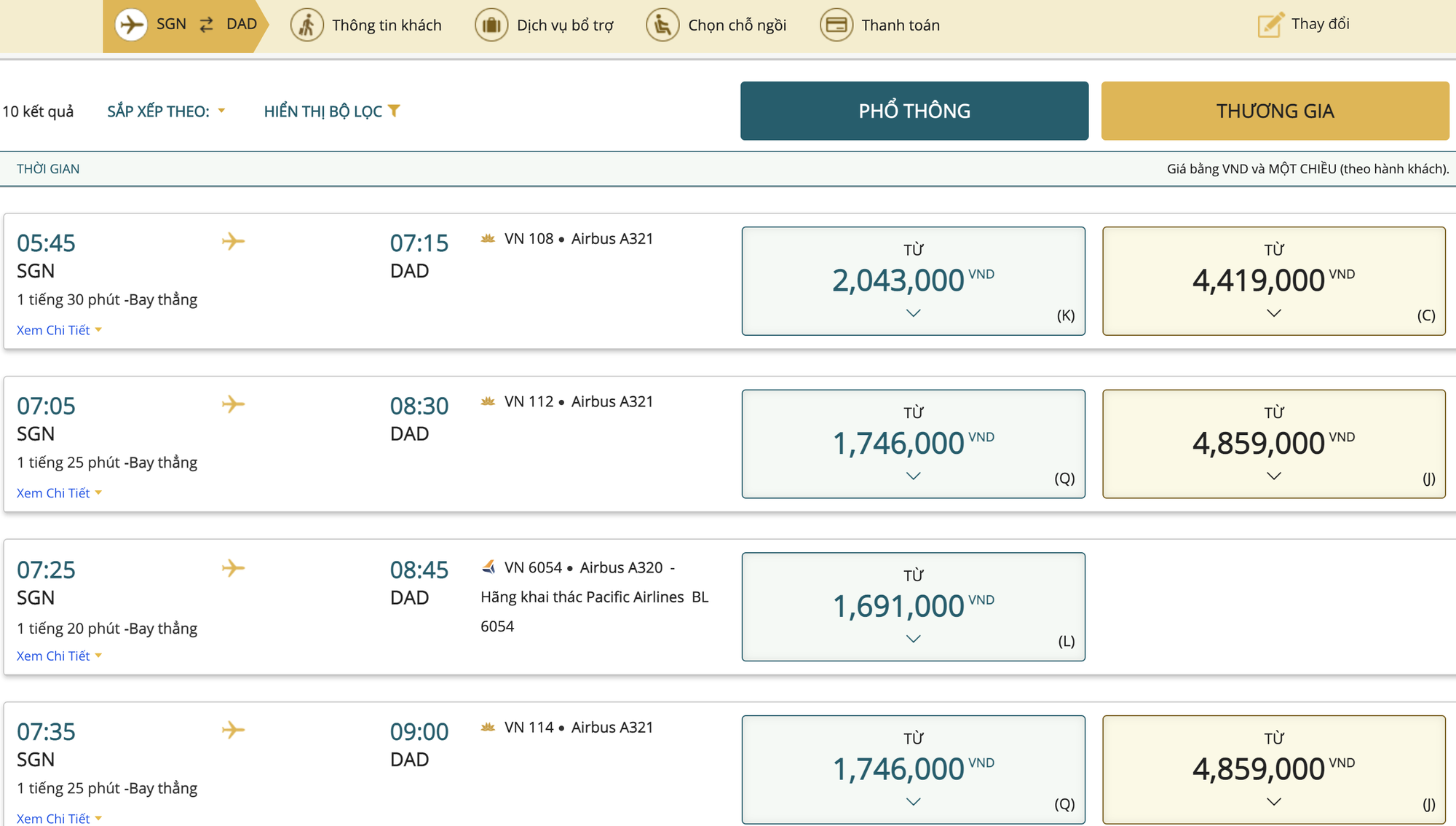The width and height of the screenshot is (1456, 826).
Task: Show filters via HIỂN THỊ BỘ LỌC
Action: pos(332,111)
